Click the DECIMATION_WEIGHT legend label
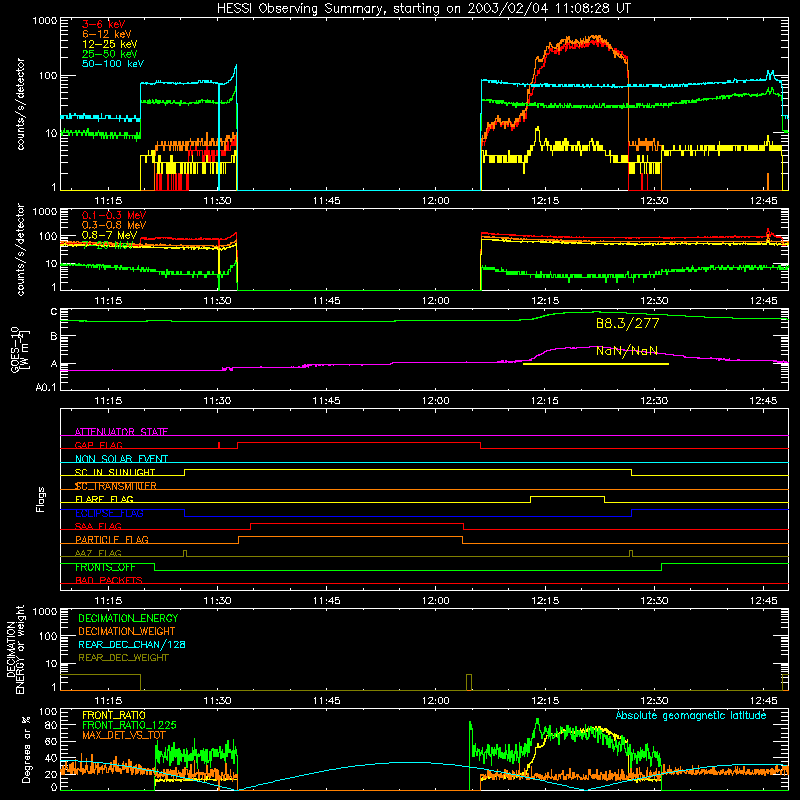Image resolution: width=800 pixels, height=800 pixels. (x=127, y=631)
